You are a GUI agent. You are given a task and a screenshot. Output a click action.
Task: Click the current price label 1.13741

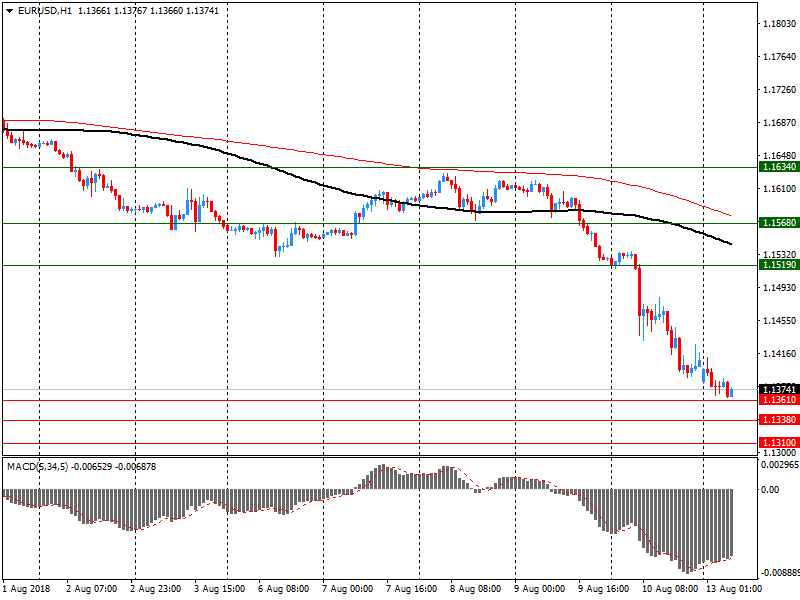click(x=779, y=389)
